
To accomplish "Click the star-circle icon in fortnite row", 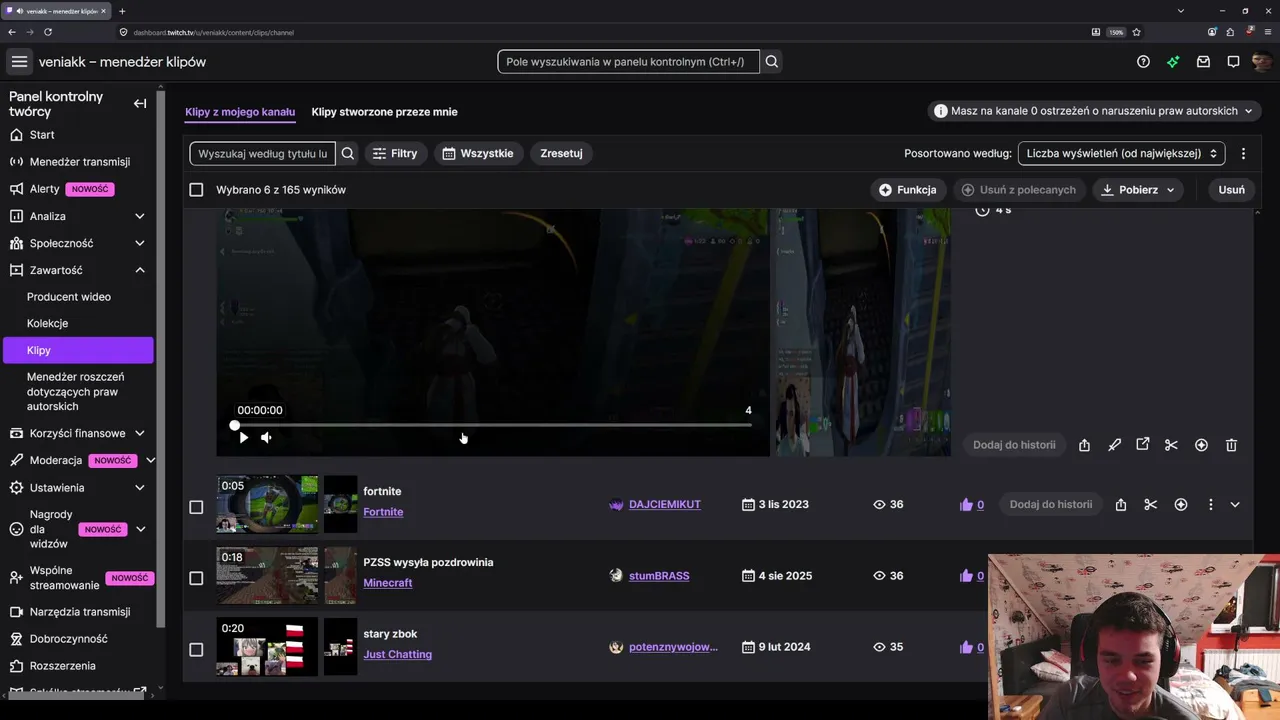I will (1181, 505).
